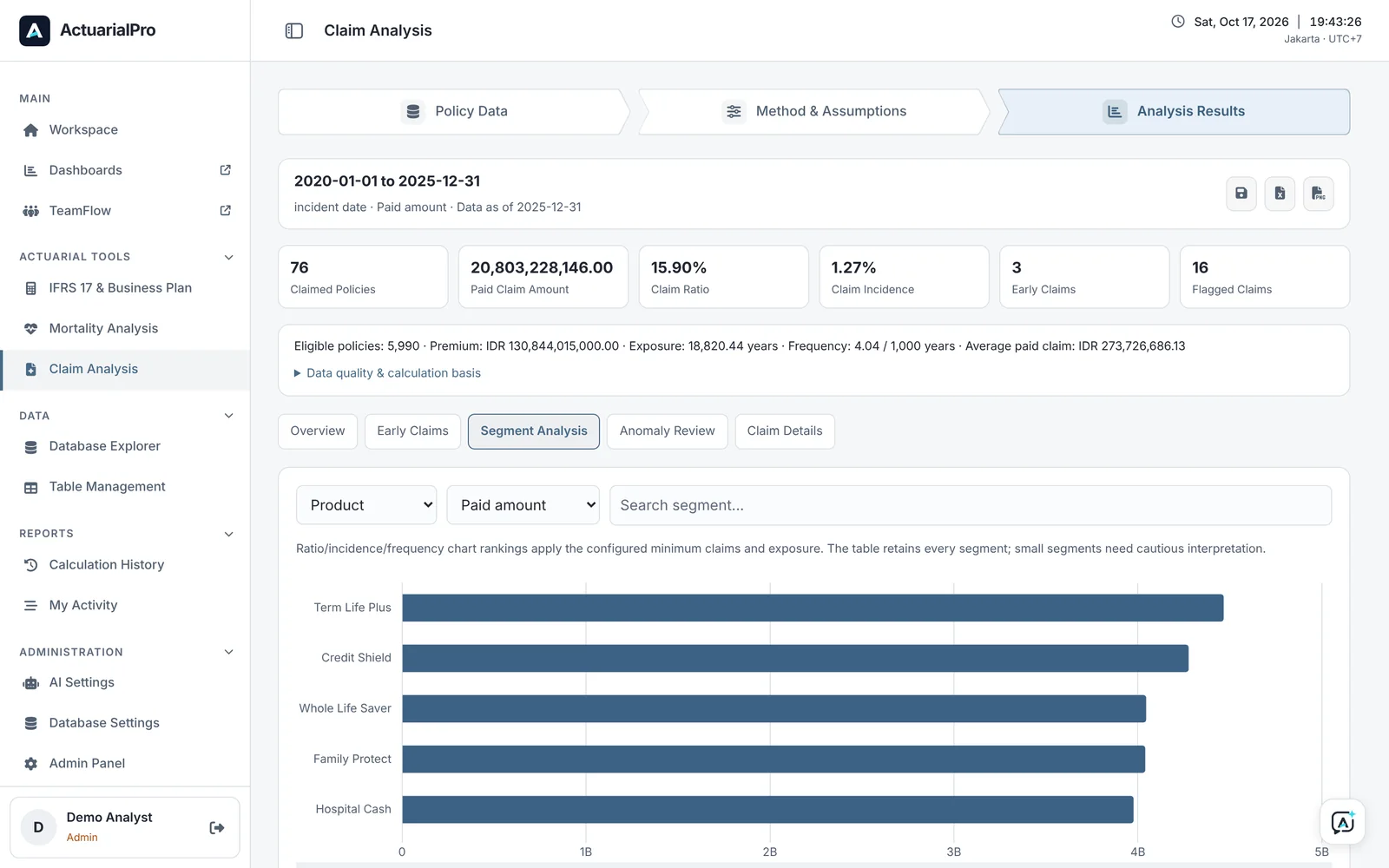Click the Hospital Cash chart bar
The image size is (1389, 868).
click(767, 809)
